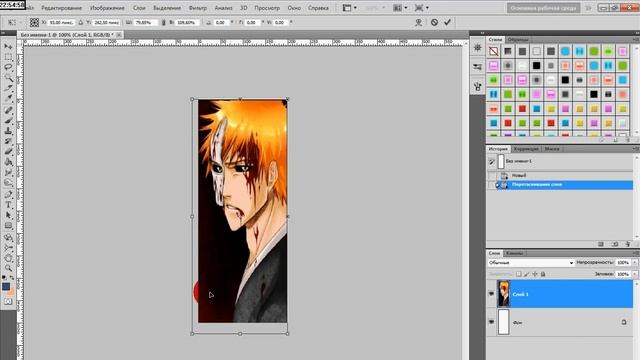Switch to the Каналы tab

514,253
